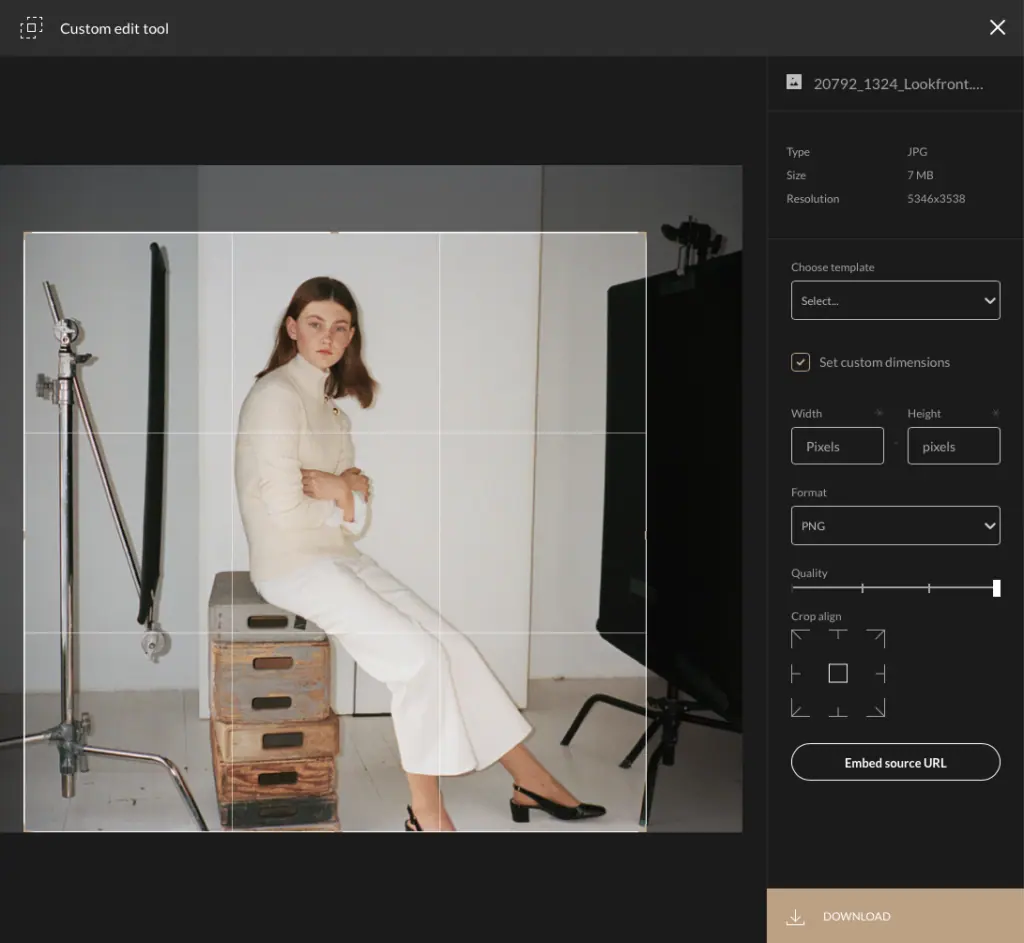Click the Custom edit tool title

pyautogui.click(x=114, y=28)
